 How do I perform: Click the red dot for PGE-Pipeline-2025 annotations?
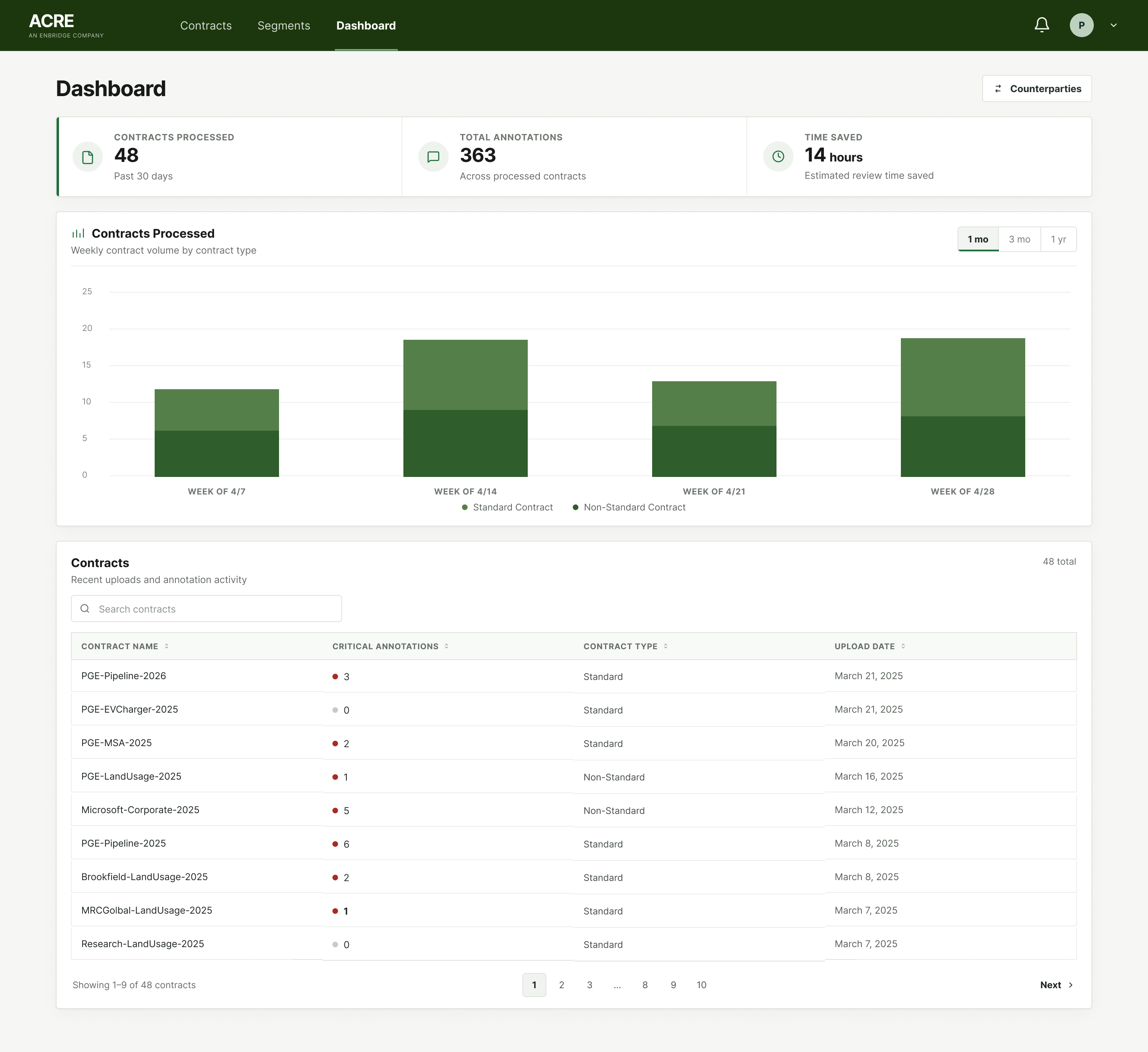click(x=335, y=844)
